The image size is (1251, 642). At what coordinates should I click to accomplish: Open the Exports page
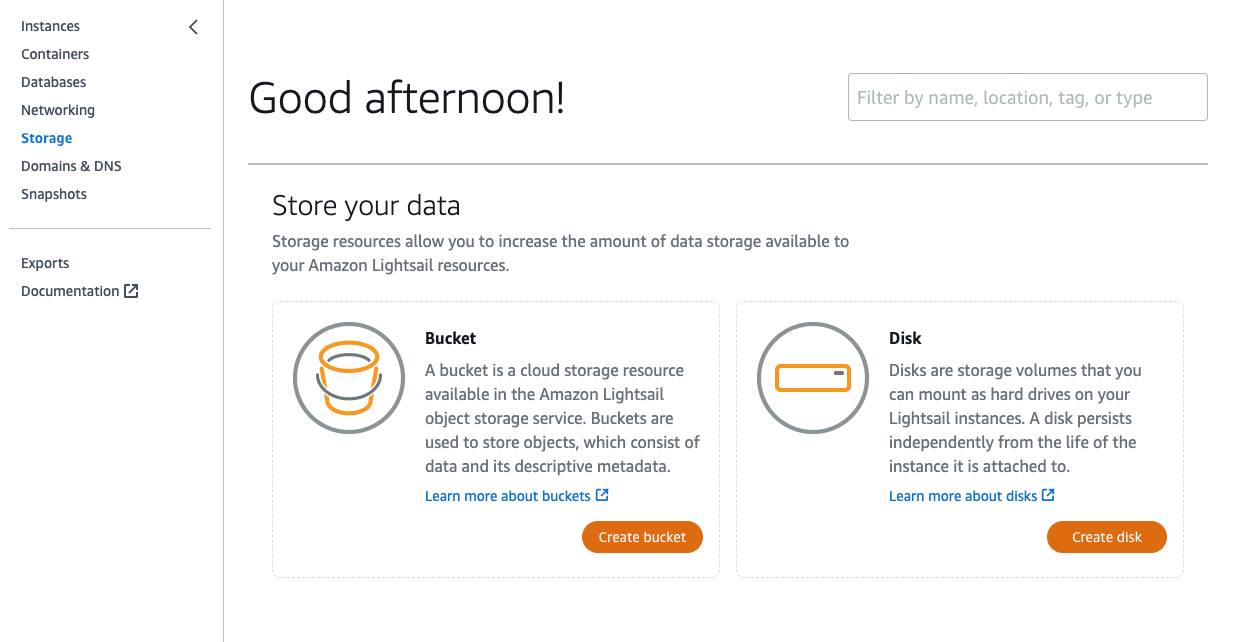(45, 263)
